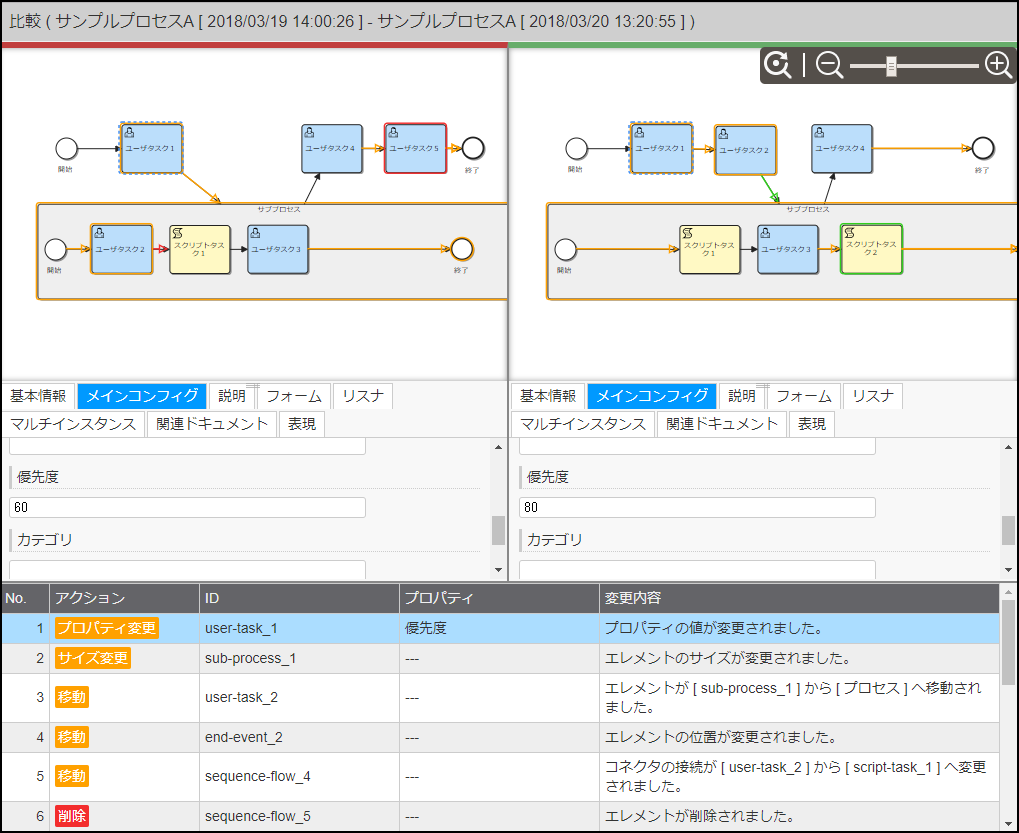
Task: Click the アクション column header
Action: click(x=124, y=598)
